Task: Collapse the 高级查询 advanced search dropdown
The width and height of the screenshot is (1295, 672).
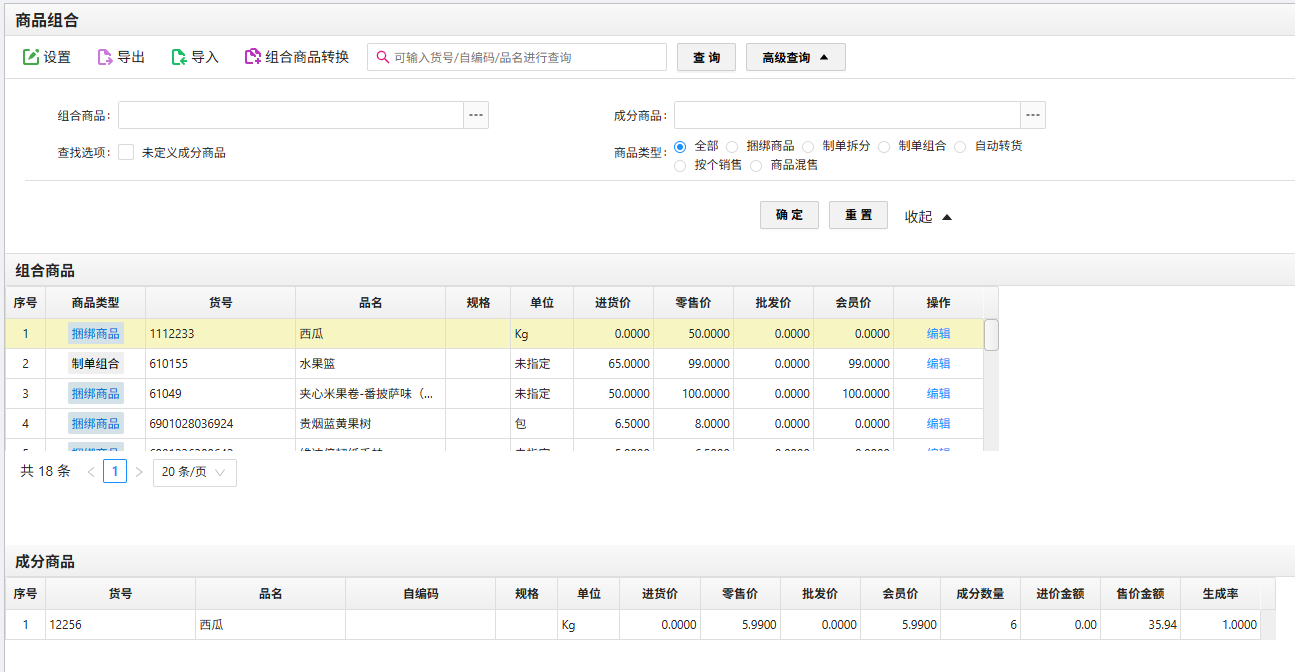Action: [x=796, y=57]
